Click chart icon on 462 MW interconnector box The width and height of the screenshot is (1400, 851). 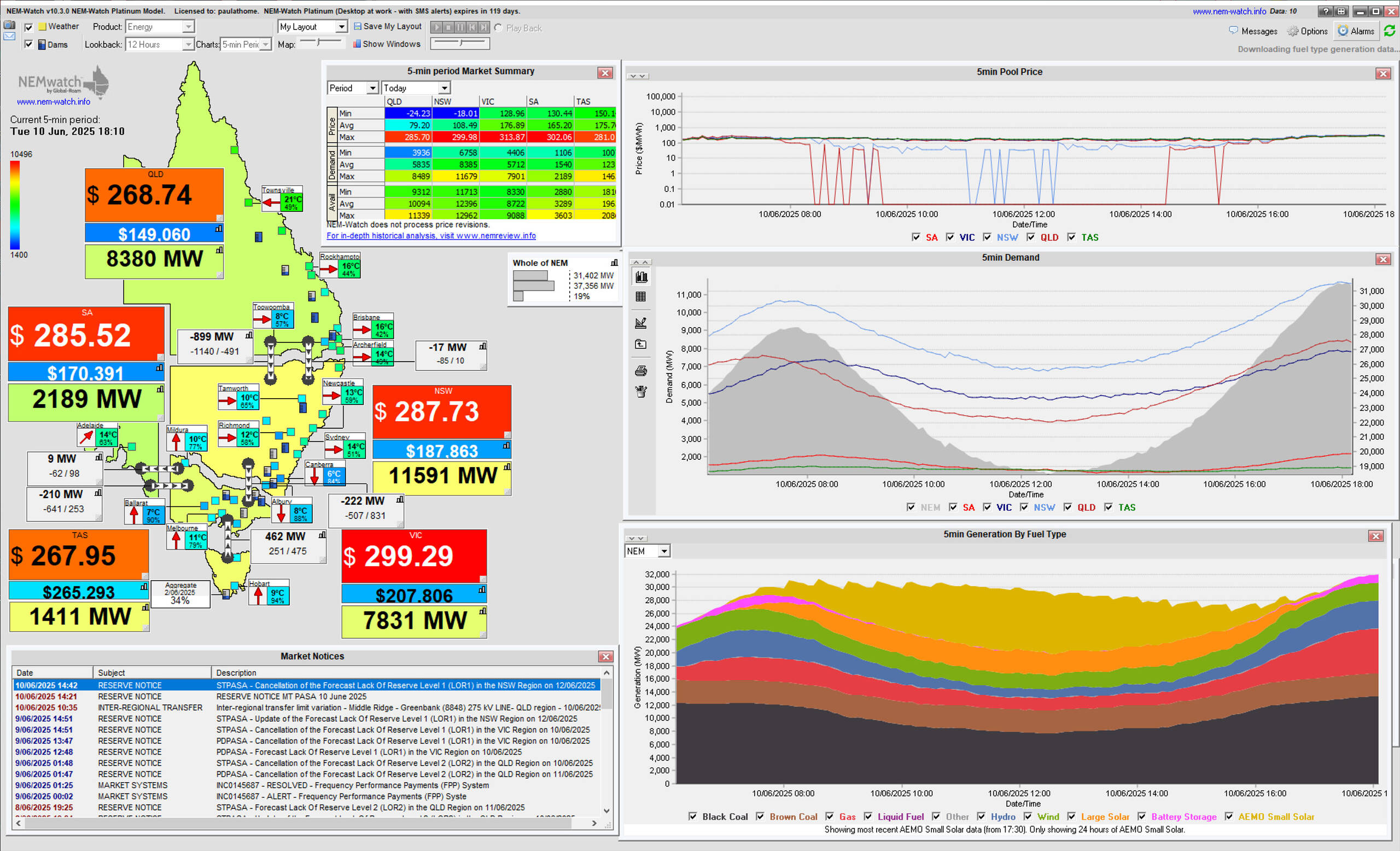click(x=322, y=535)
